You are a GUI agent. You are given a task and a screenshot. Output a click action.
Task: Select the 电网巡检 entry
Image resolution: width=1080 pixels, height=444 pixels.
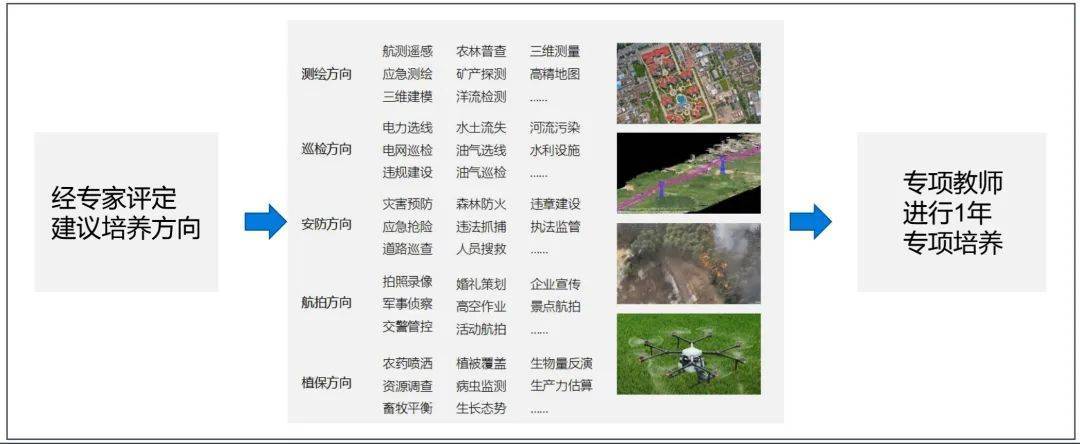click(408, 150)
